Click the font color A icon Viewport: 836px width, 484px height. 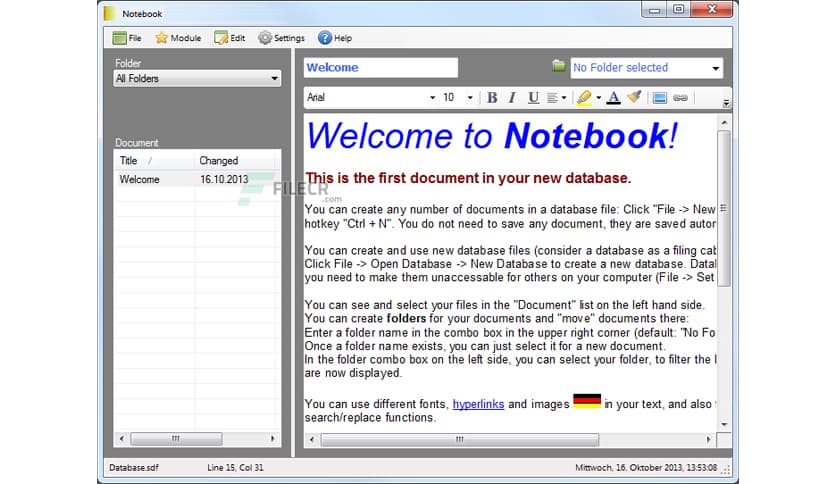tap(614, 98)
